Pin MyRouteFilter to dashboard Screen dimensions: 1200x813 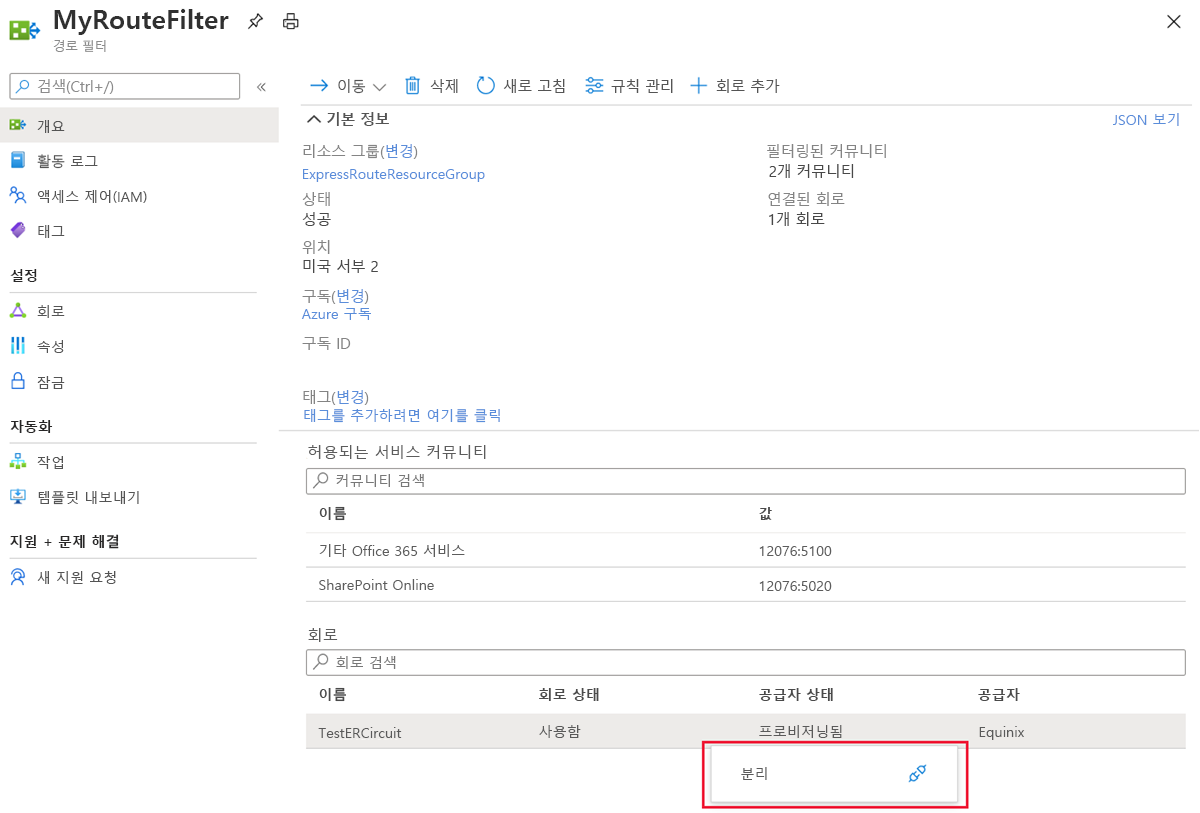tap(256, 21)
